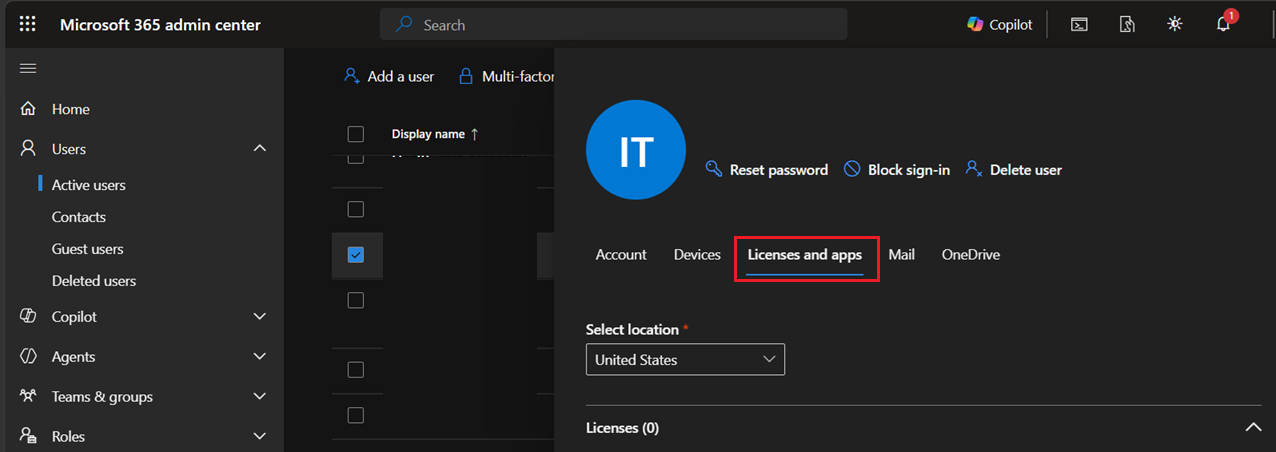Open Active users in the sidebar
This screenshot has height=452, width=1276.
point(89,185)
